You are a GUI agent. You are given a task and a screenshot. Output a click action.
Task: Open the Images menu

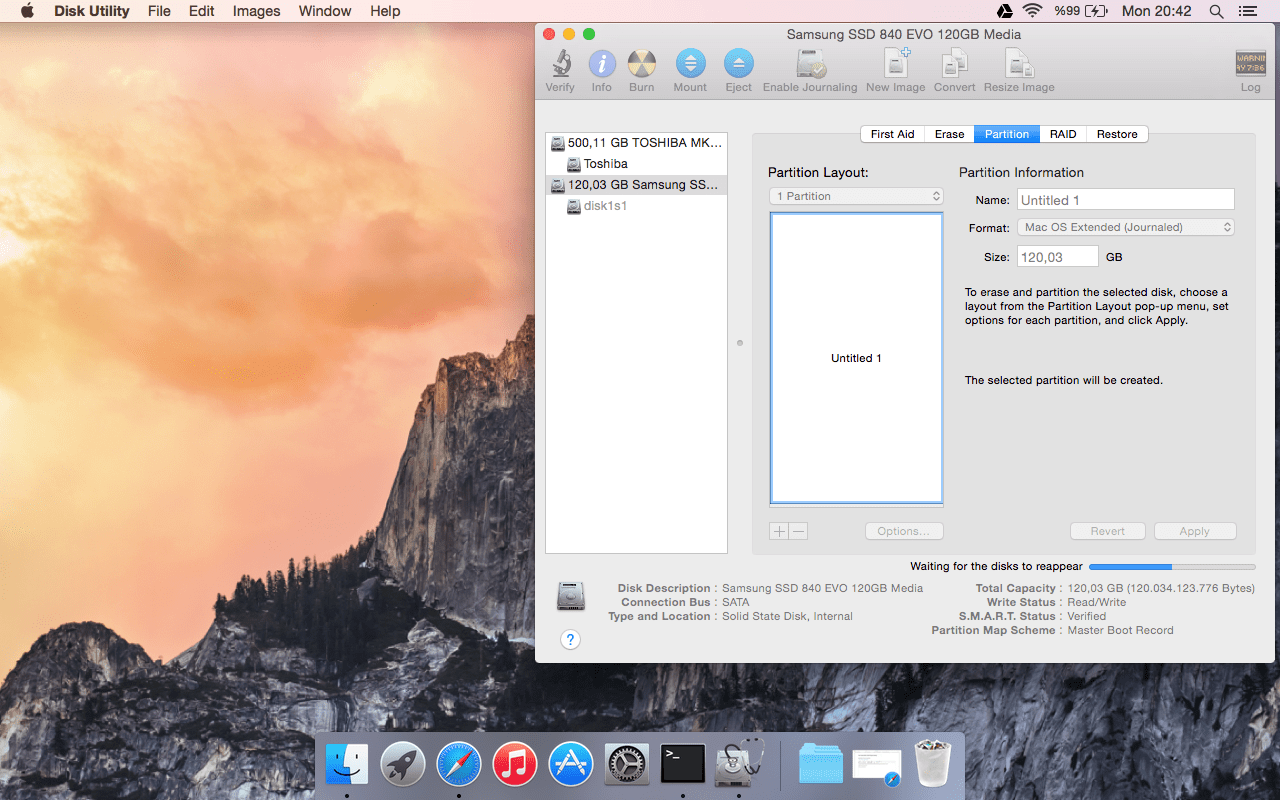(256, 11)
